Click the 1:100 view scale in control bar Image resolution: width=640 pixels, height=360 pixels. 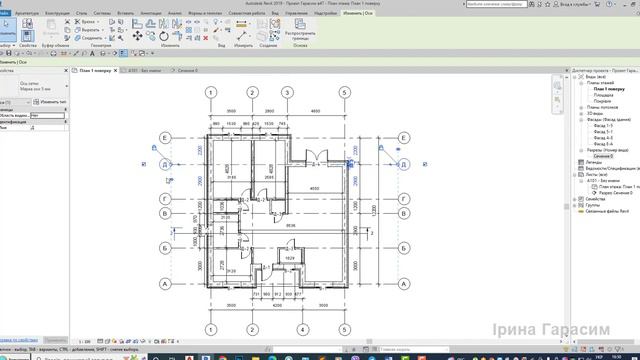click(x=84, y=341)
